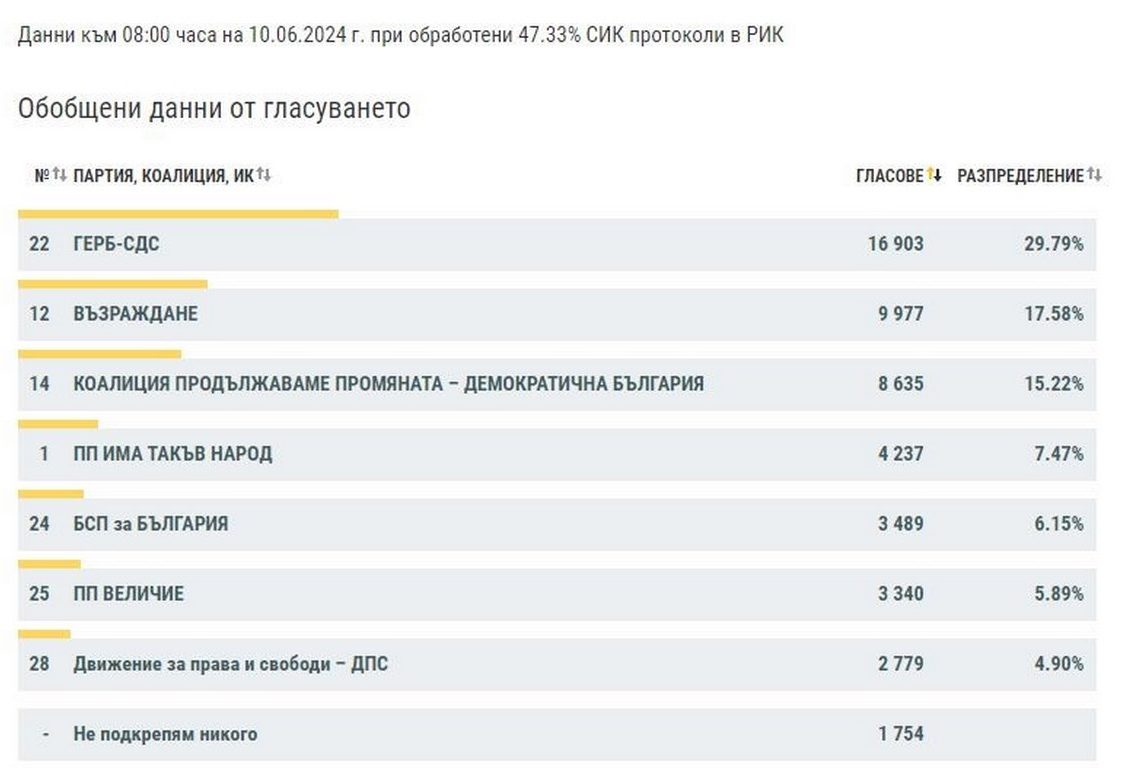The width and height of the screenshot is (1122, 768).
Task: Choose the ПП ВЕЛИЧИЕ entry
Action: [128, 594]
